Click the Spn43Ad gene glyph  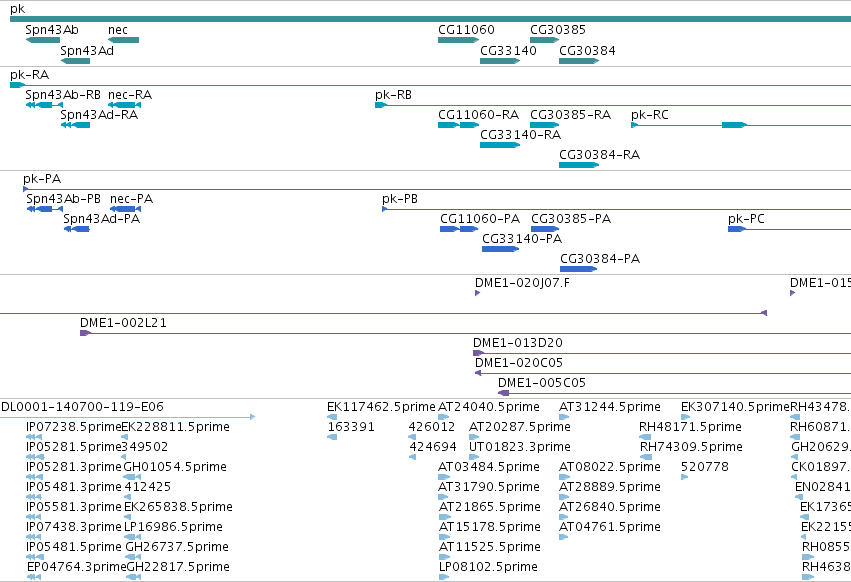75,61
